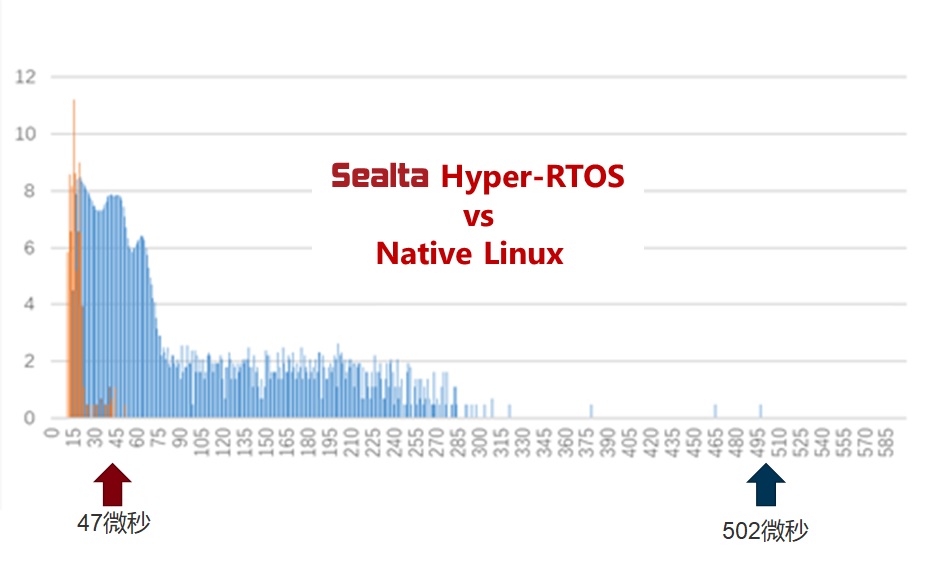This screenshot has width=925, height=575.
Task: Click the y-axis label "4"
Action: click(x=29, y=304)
